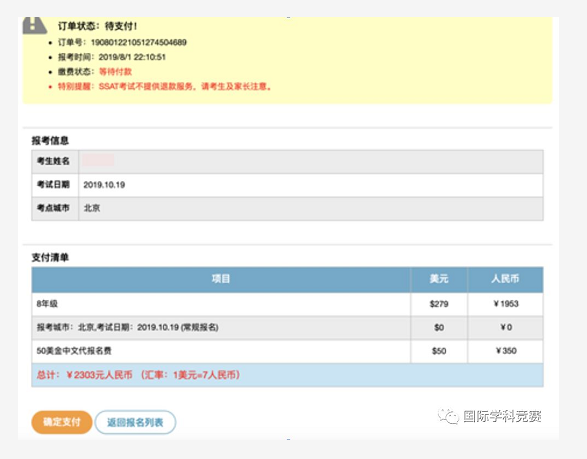This screenshot has width=587, height=459.
Task: Click the registration time 2019/8/1 22:10:51
Action: point(132,57)
